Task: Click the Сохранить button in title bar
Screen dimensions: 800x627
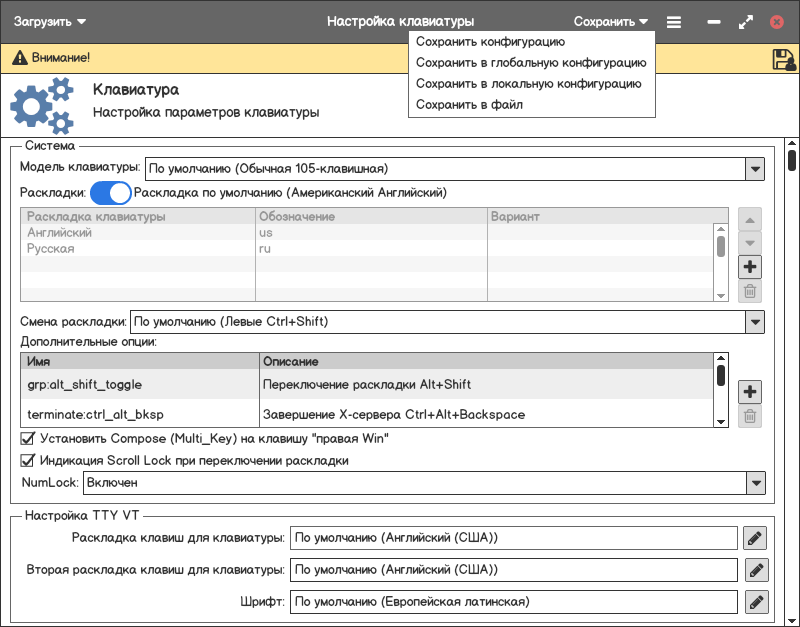Action: point(611,21)
